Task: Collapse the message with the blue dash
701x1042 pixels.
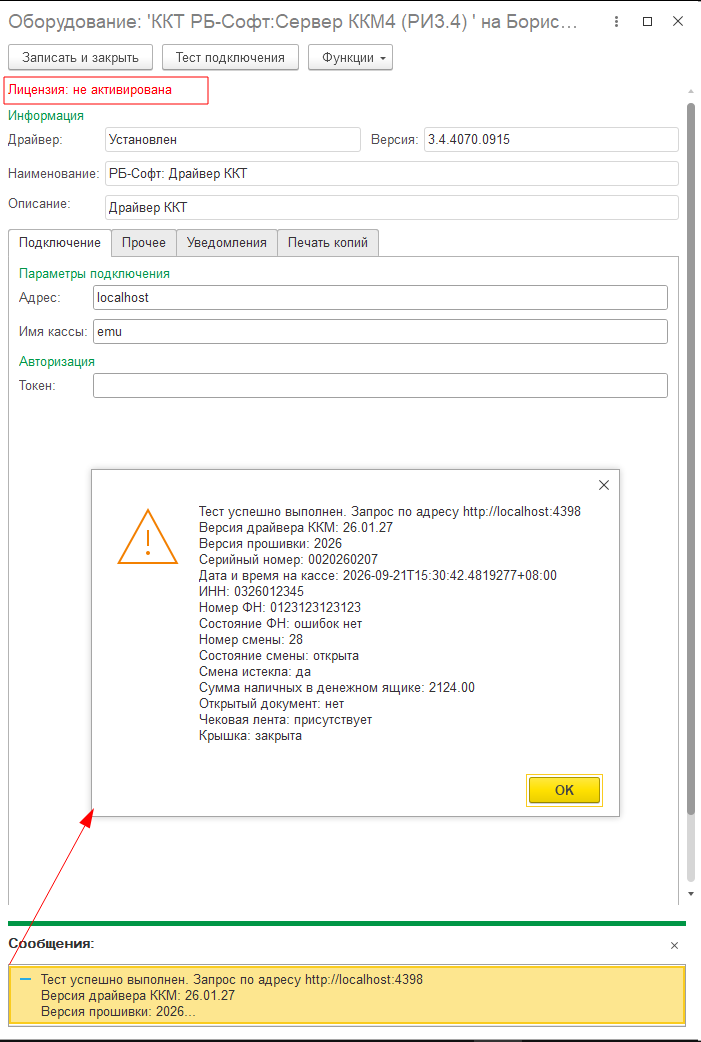Action: [x=25, y=980]
